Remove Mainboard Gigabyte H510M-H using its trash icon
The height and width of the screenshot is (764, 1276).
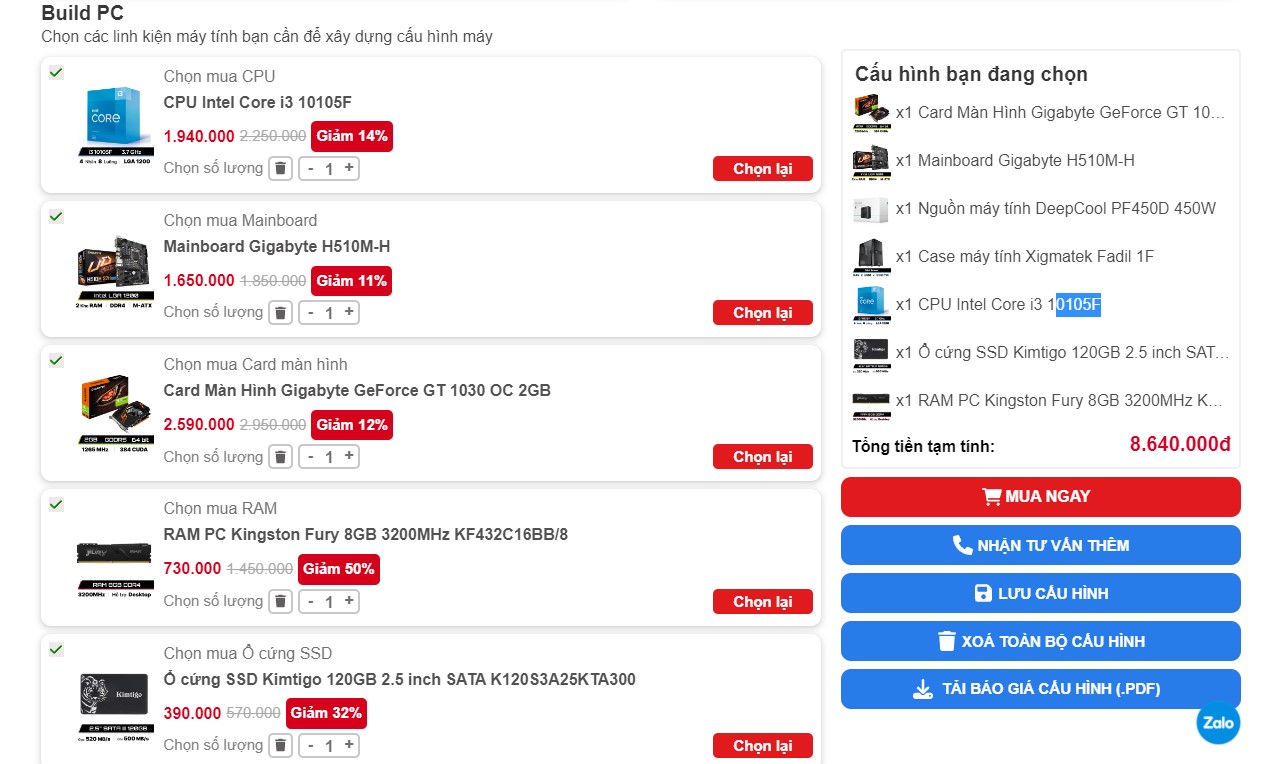[x=281, y=312]
